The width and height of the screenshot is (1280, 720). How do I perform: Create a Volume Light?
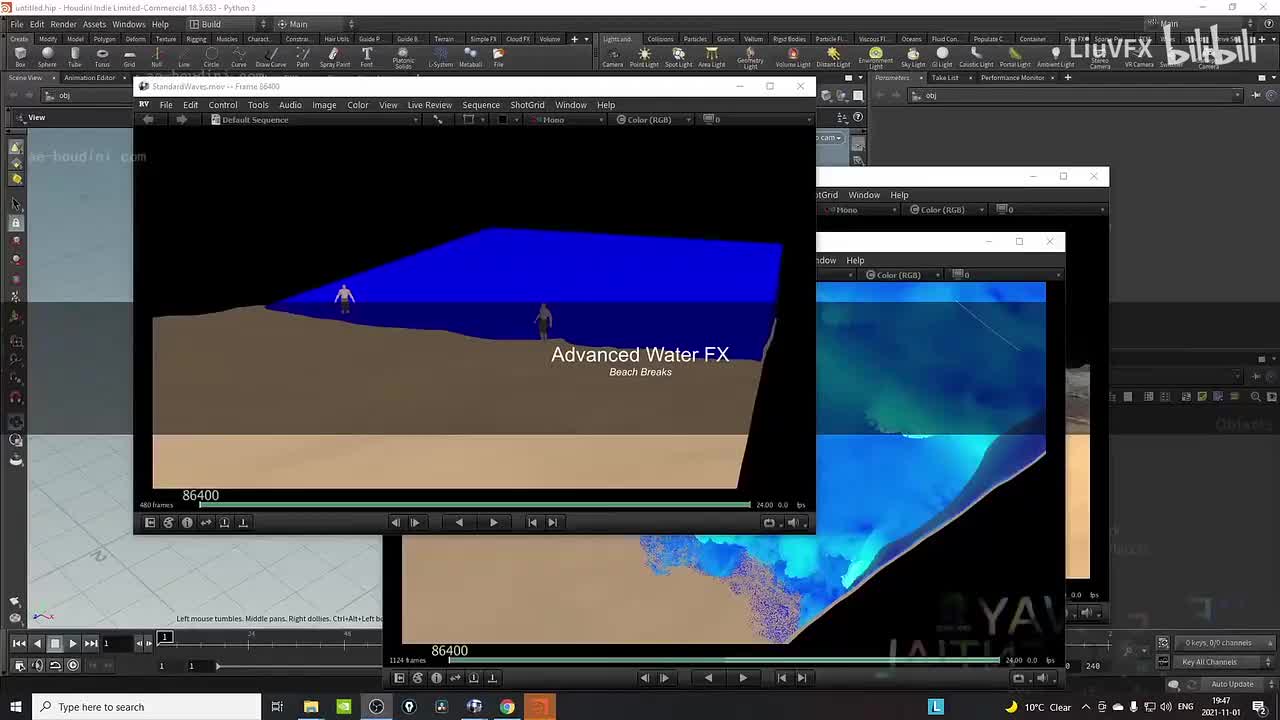point(793,57)
